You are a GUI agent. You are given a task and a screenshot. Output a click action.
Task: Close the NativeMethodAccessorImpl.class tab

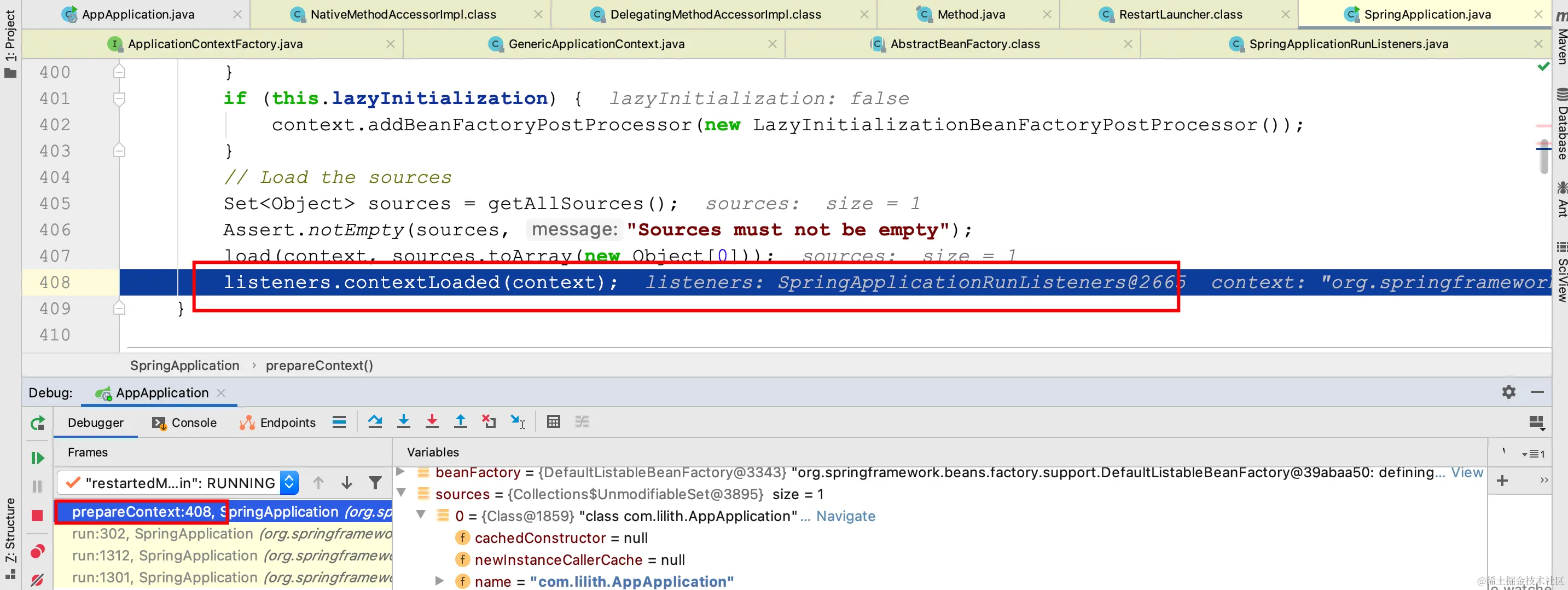tap(538, 14)
